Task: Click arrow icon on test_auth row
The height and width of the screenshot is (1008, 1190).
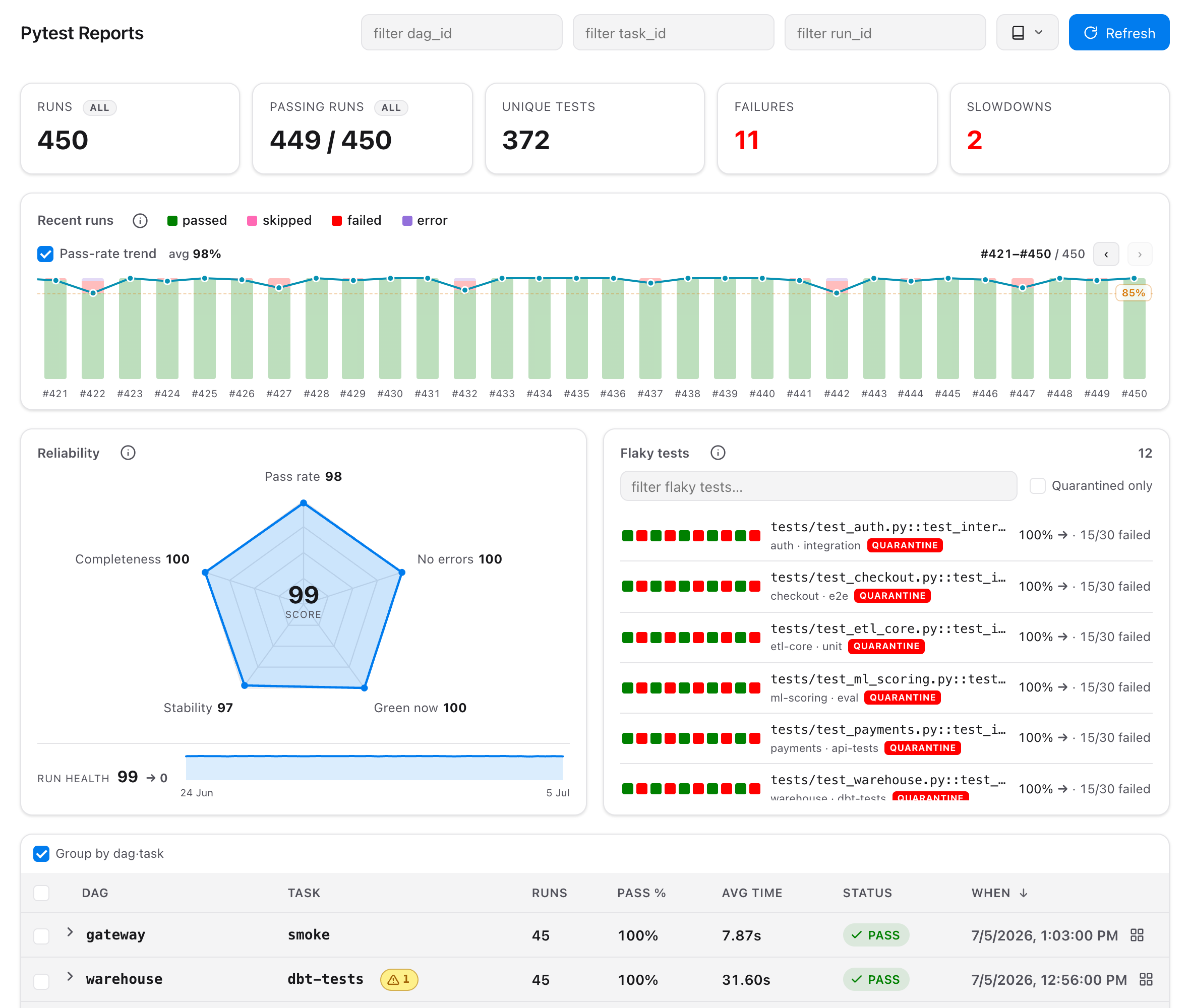Action: pos(1062,535)
